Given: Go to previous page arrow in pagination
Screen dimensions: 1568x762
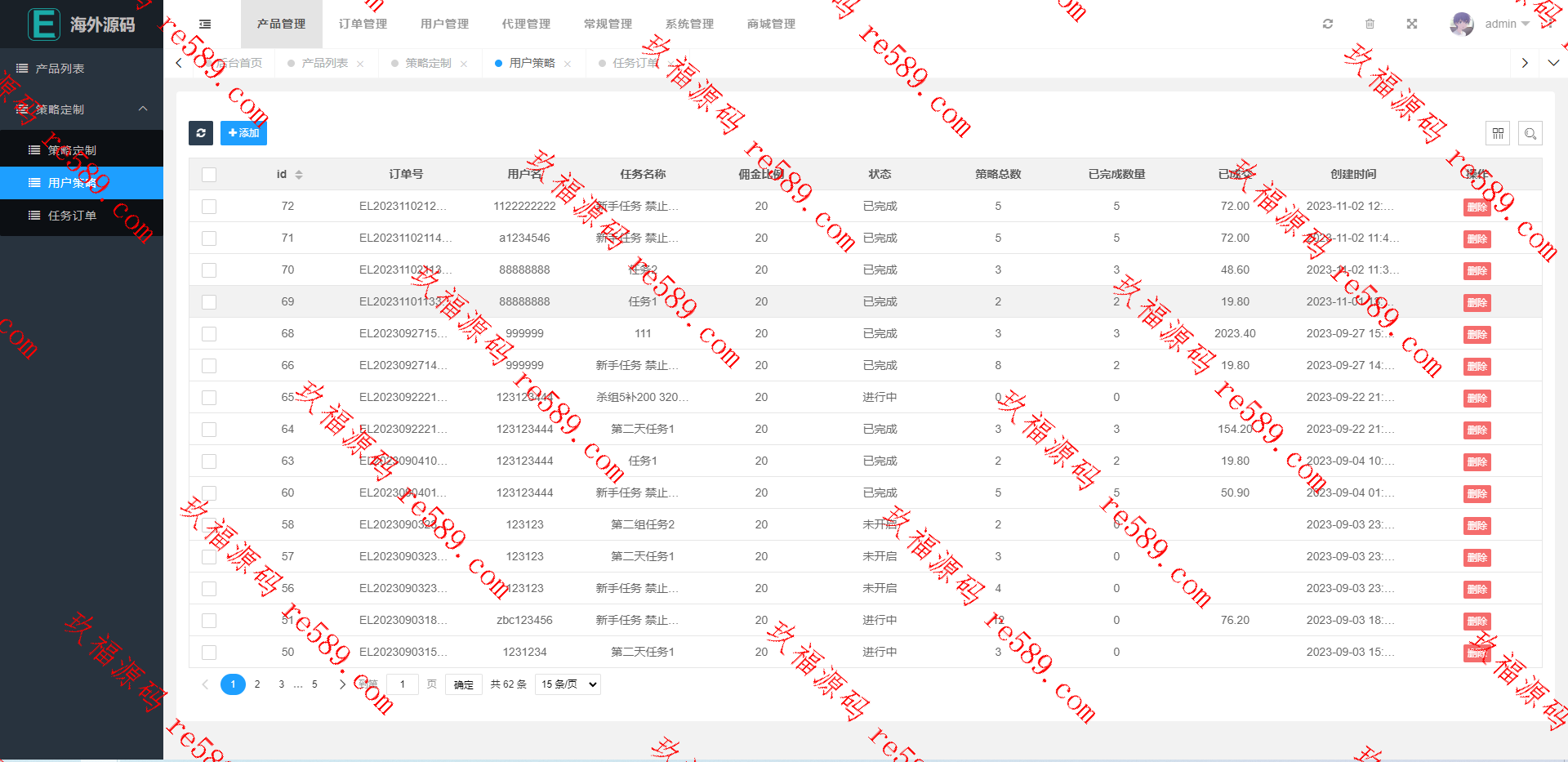Looking at the screenshot, I should pyautogui.click(x=205, y=684).
